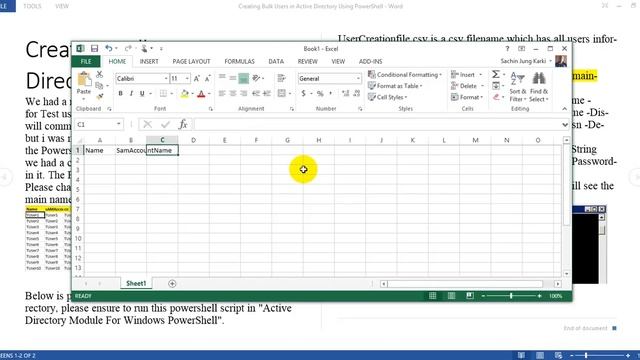The image size is (640, 360).
Task: Open the VIEW tab in Excel ribbon
Action: (x=338, y=61)
